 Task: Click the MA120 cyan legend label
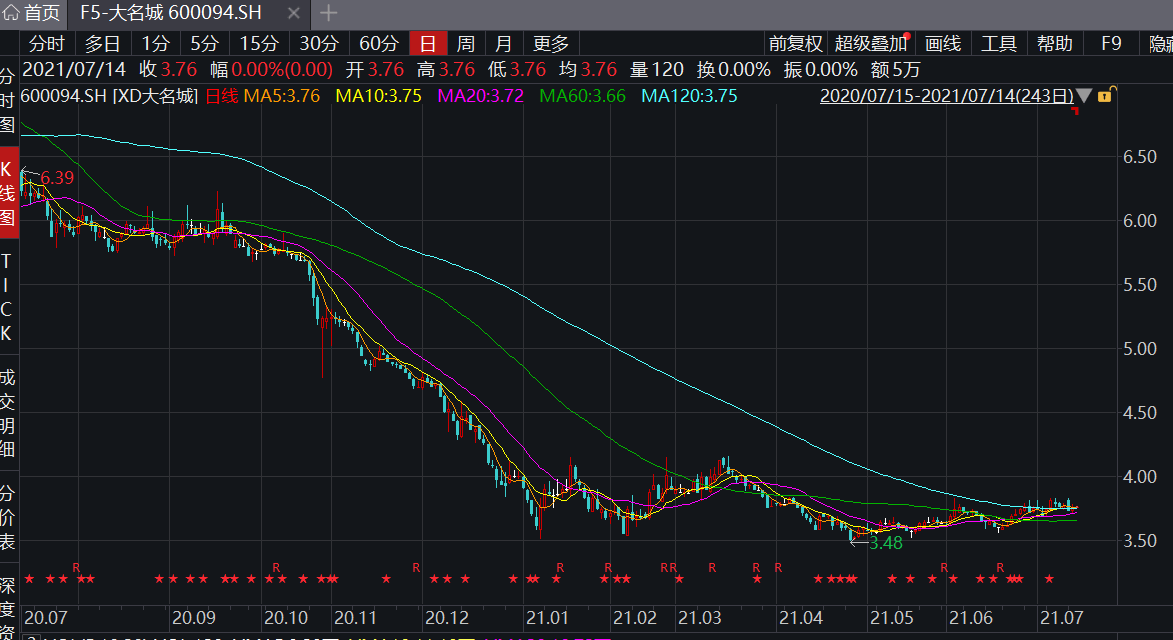point(689,96)
